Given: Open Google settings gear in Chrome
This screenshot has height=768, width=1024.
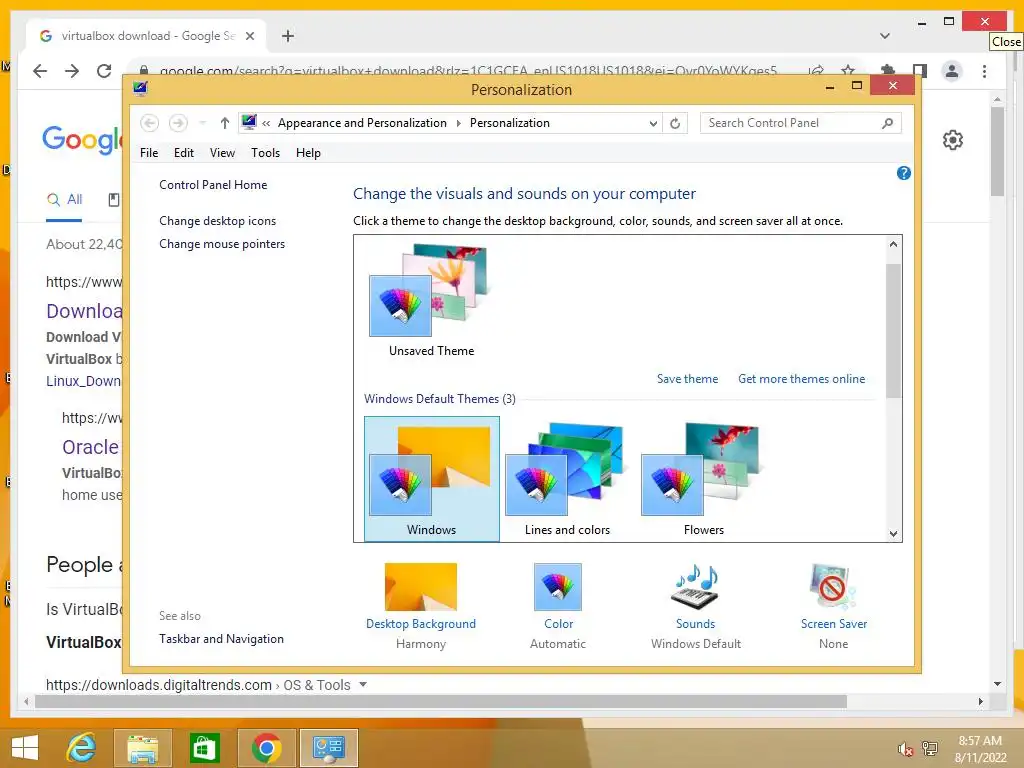Looking at the screenshot, I should (953, 140).
